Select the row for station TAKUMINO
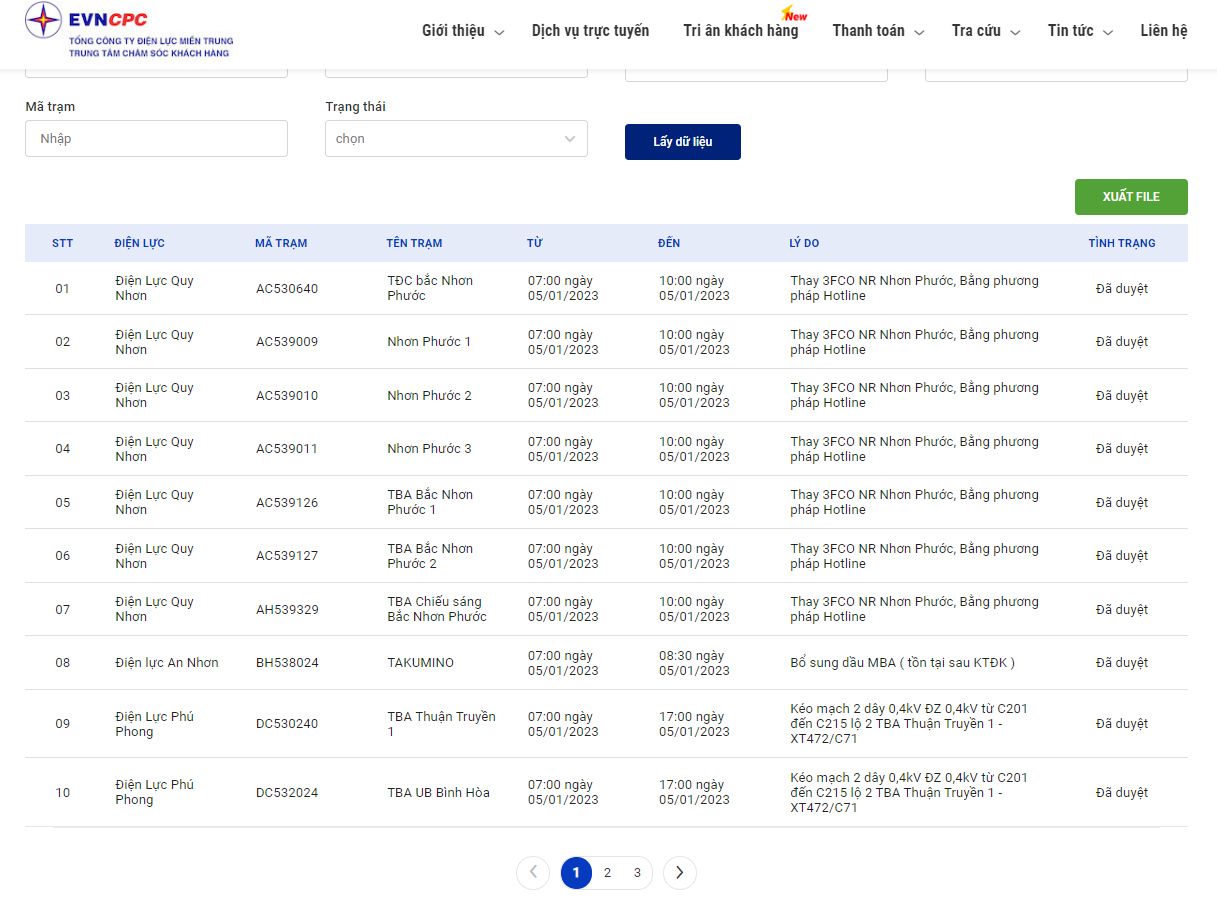Image resolution: width=1217 pixels, height=913 pixels. (420, 663)
